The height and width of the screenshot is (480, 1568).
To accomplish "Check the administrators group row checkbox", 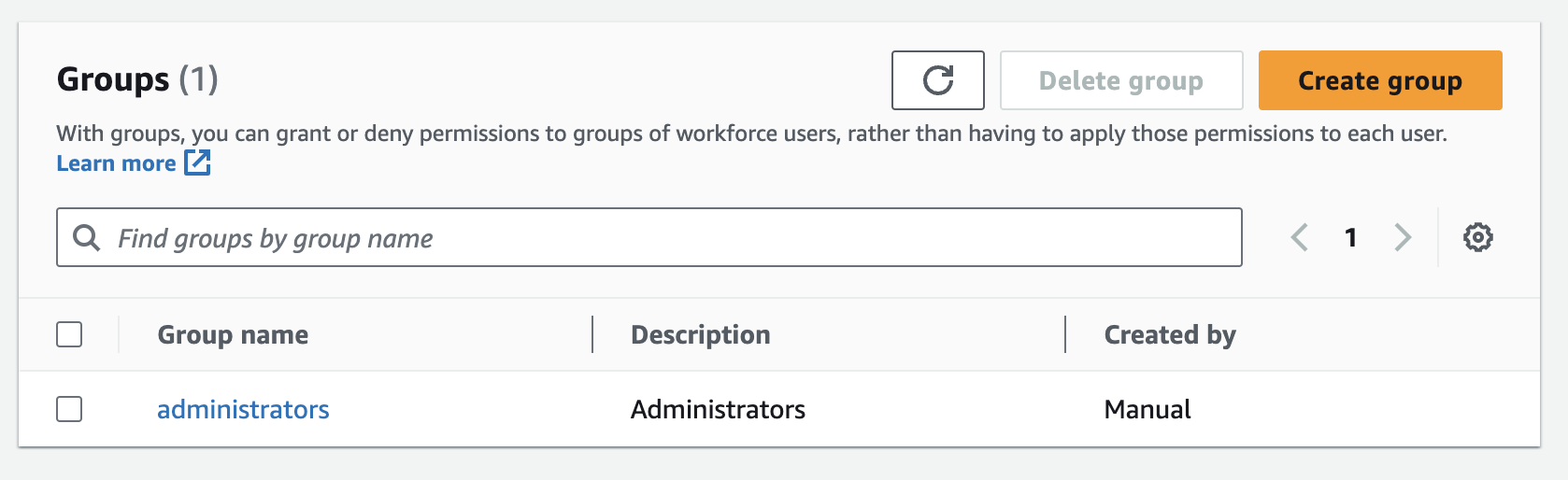I will point(69,409).
